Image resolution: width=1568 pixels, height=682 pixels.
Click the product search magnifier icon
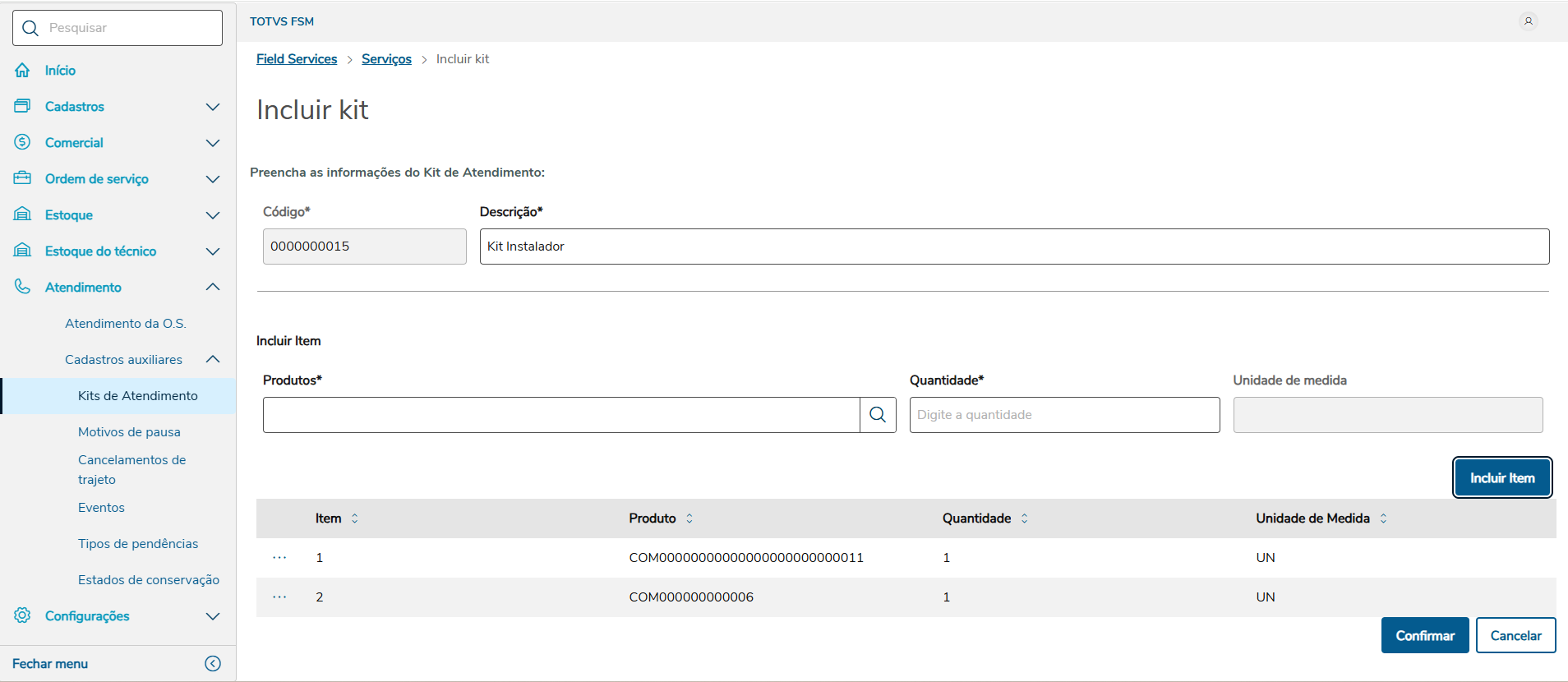[x=878, y=415]
